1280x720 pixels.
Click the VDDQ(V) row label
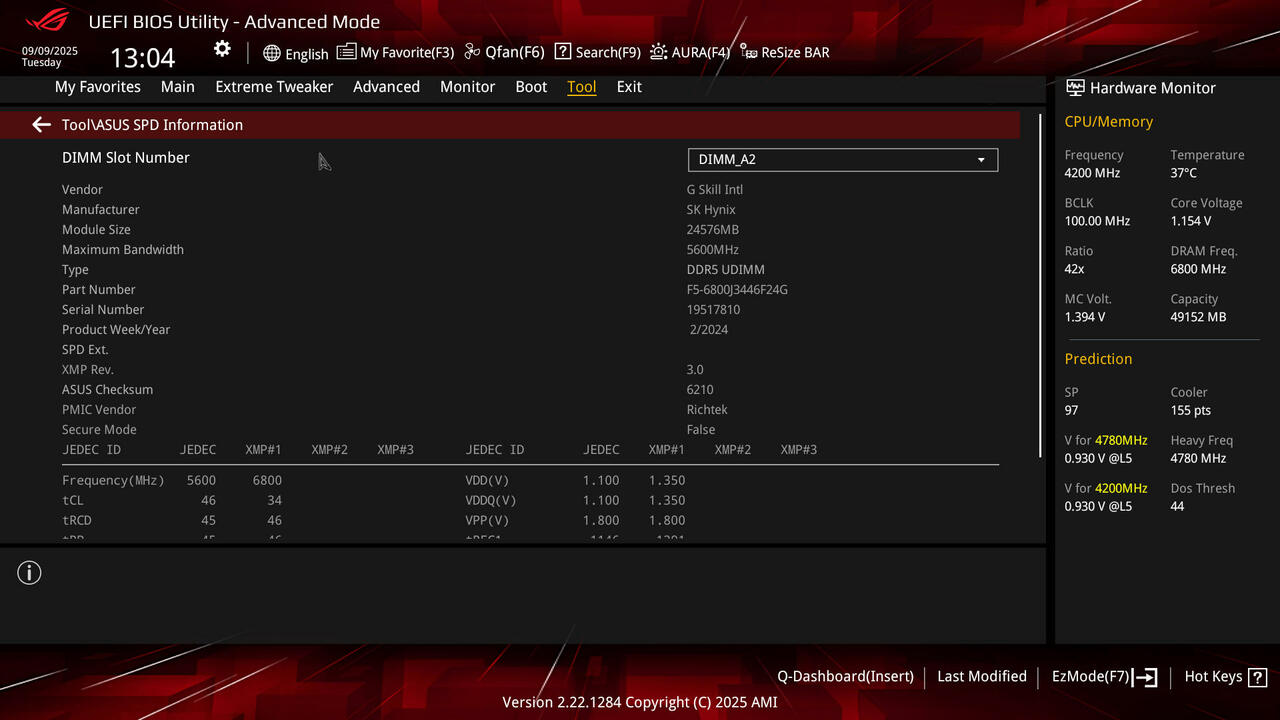click(491, 500)
